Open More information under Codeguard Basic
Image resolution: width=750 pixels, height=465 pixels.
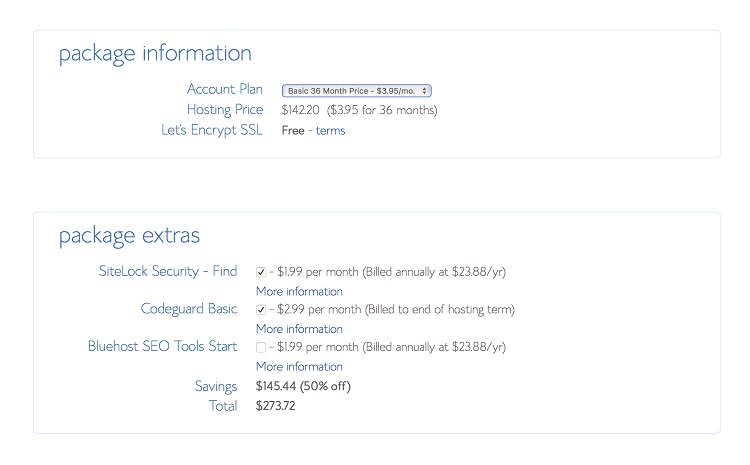click(x=299, y=329)
